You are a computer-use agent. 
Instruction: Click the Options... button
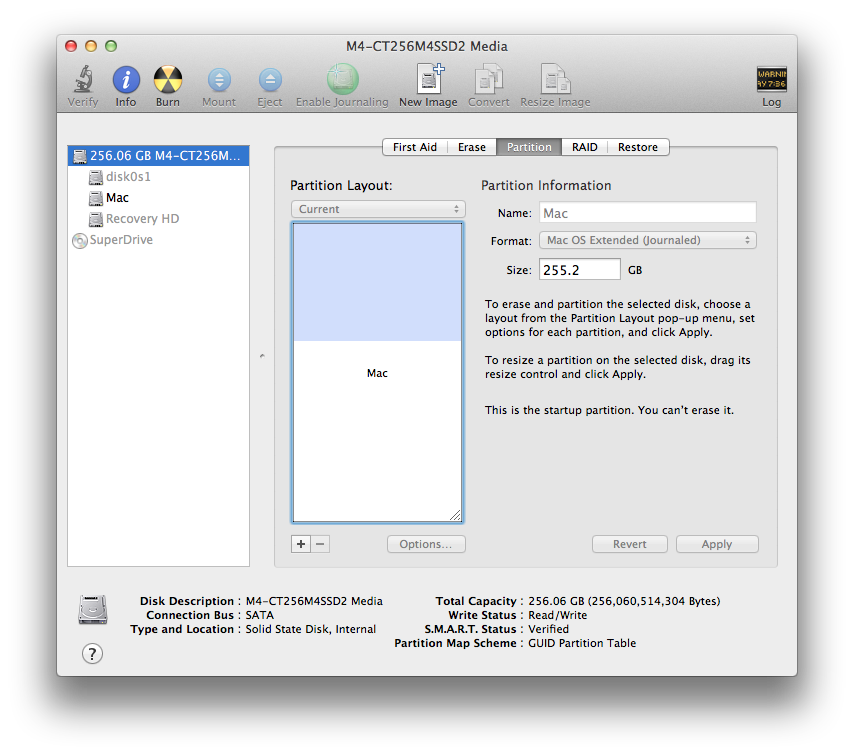pyautogui.click(x=426, y=544)
